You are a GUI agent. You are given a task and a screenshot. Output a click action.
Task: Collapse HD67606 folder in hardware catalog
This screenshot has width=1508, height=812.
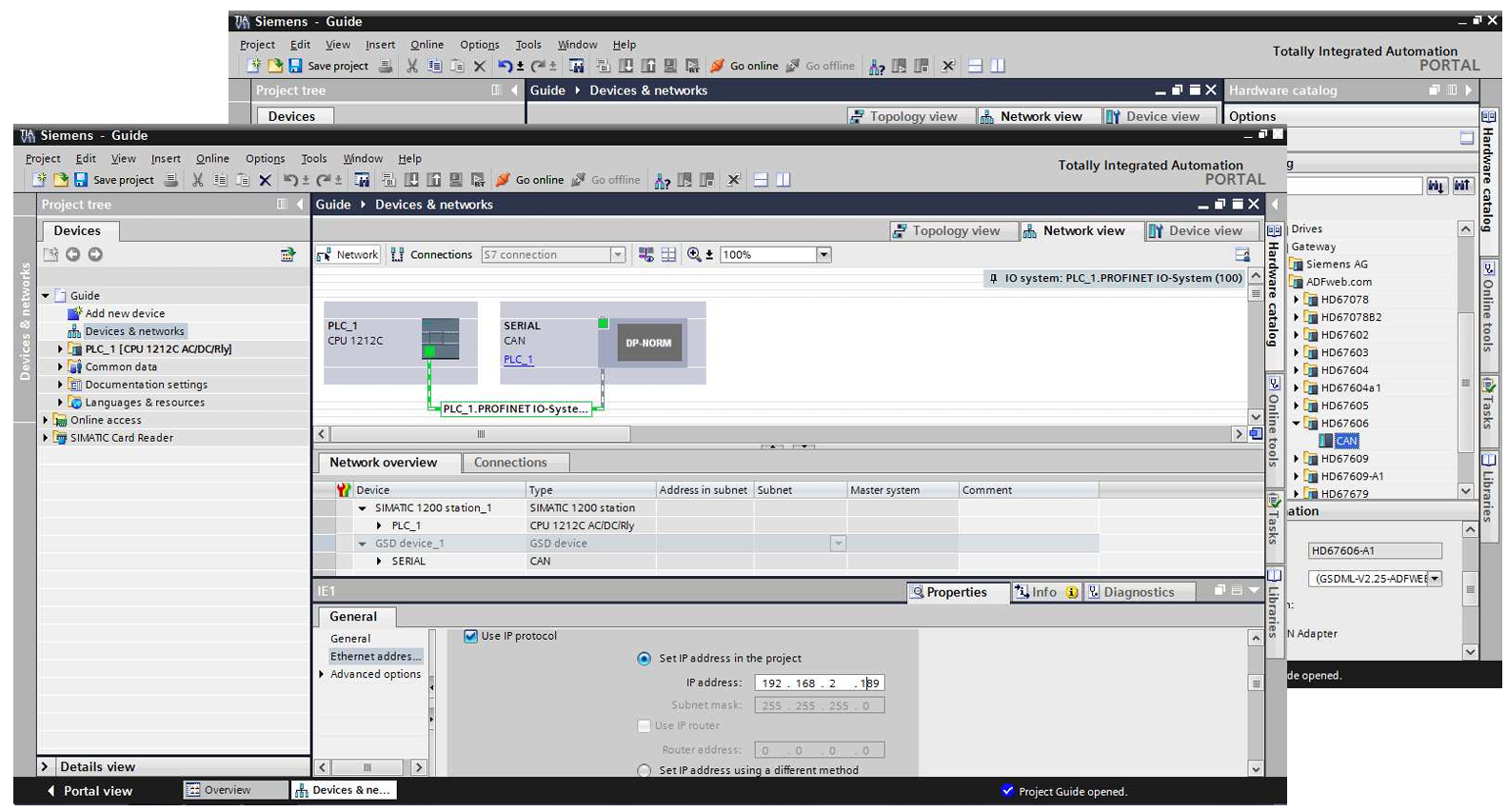pyautogui.click(x=1296, y=424)
